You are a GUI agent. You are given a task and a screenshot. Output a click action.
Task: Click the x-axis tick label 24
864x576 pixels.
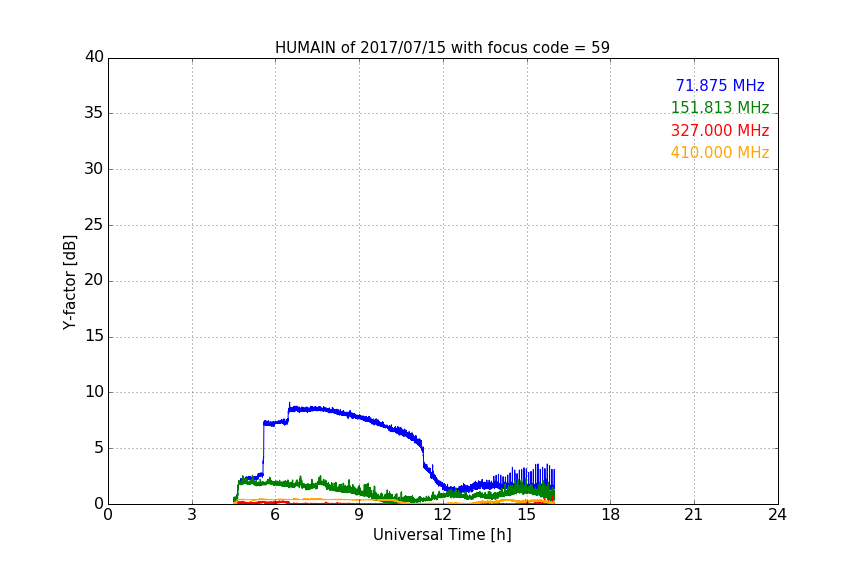pyautogui.click(x=777, y=515)
